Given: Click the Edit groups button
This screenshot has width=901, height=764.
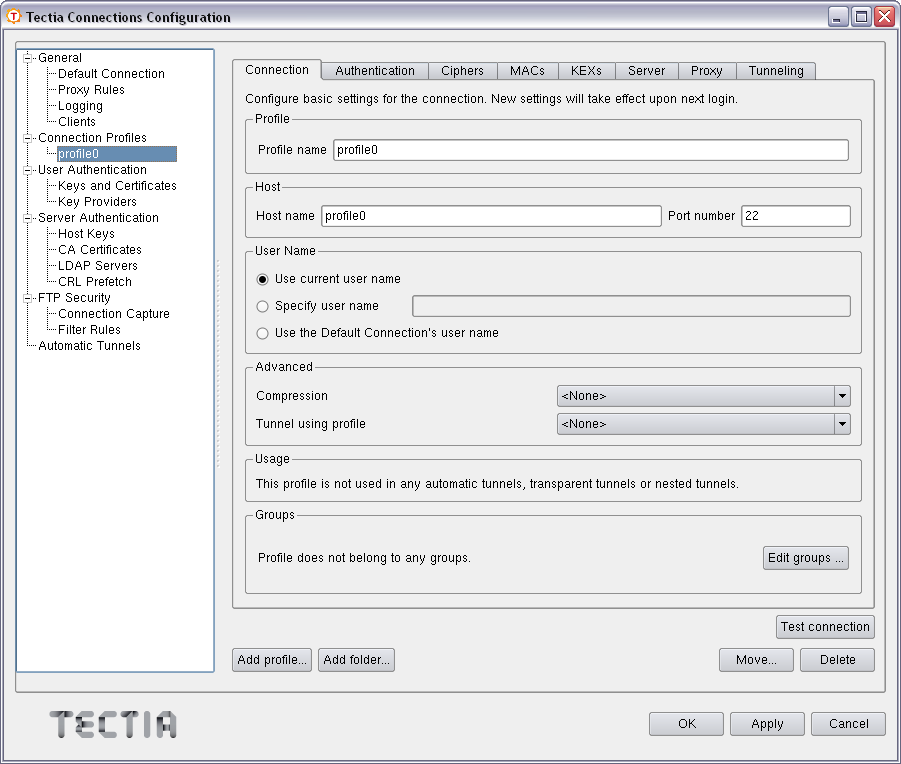Looking at the screenshot, I should 805,558.
